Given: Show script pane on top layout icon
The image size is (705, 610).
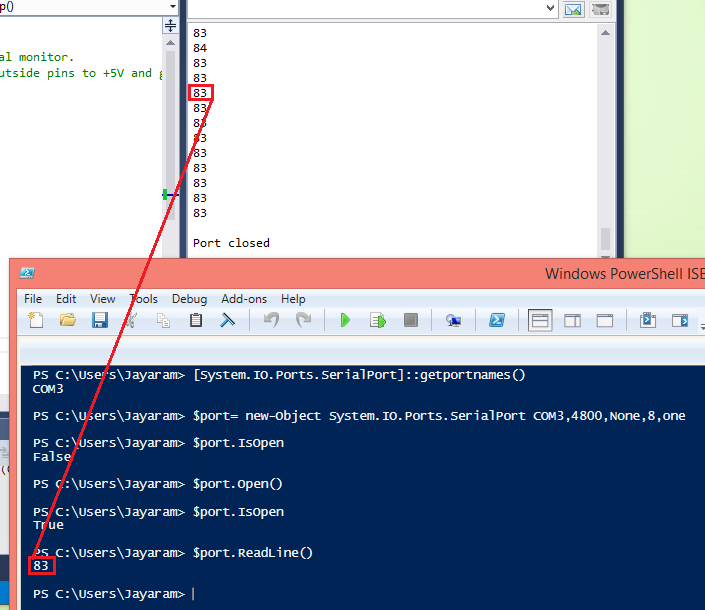Looking at the screenshot, I should point(540,320).
